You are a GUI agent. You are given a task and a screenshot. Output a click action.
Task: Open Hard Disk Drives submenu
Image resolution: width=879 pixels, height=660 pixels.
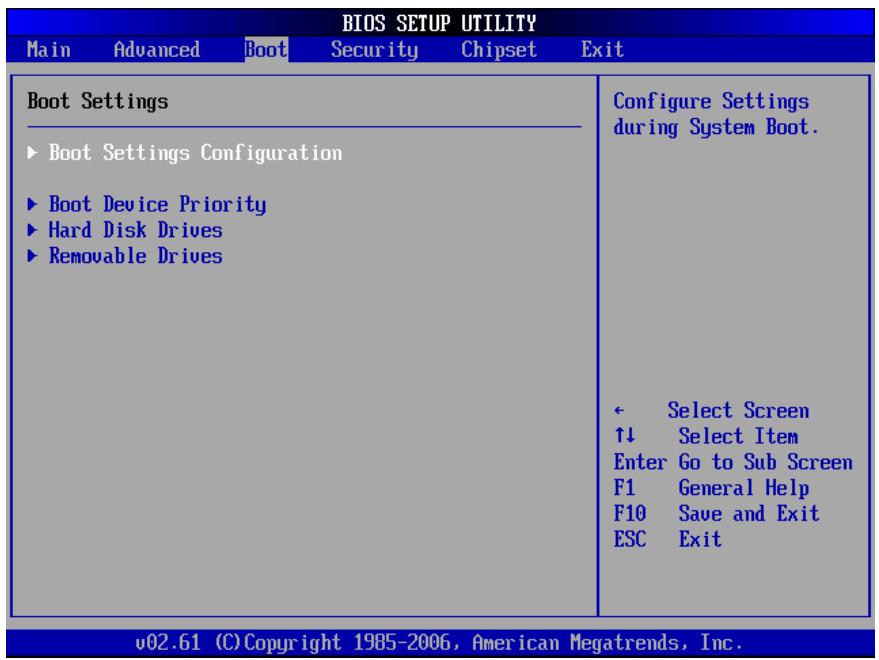[x=135, y=230]
